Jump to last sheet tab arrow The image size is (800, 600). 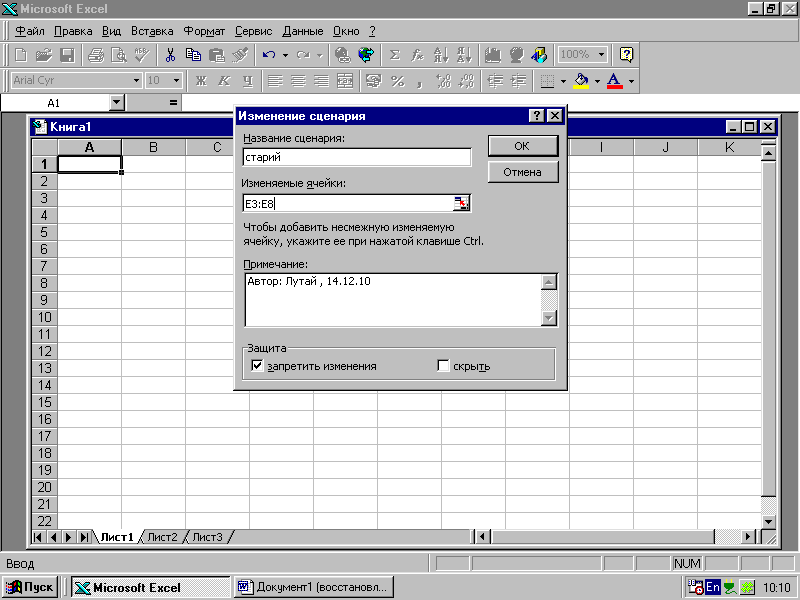(84, 537)
